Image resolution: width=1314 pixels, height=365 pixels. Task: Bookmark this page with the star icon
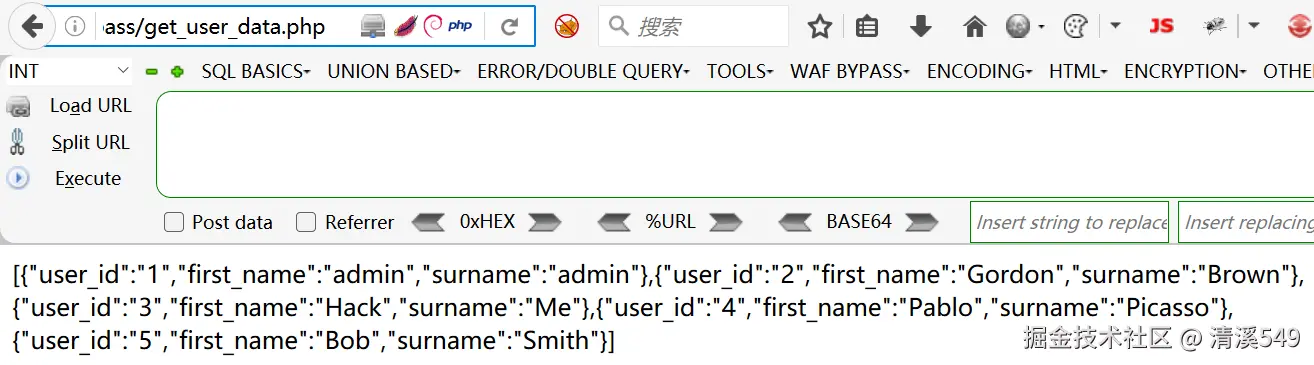(x=820, y=27)
